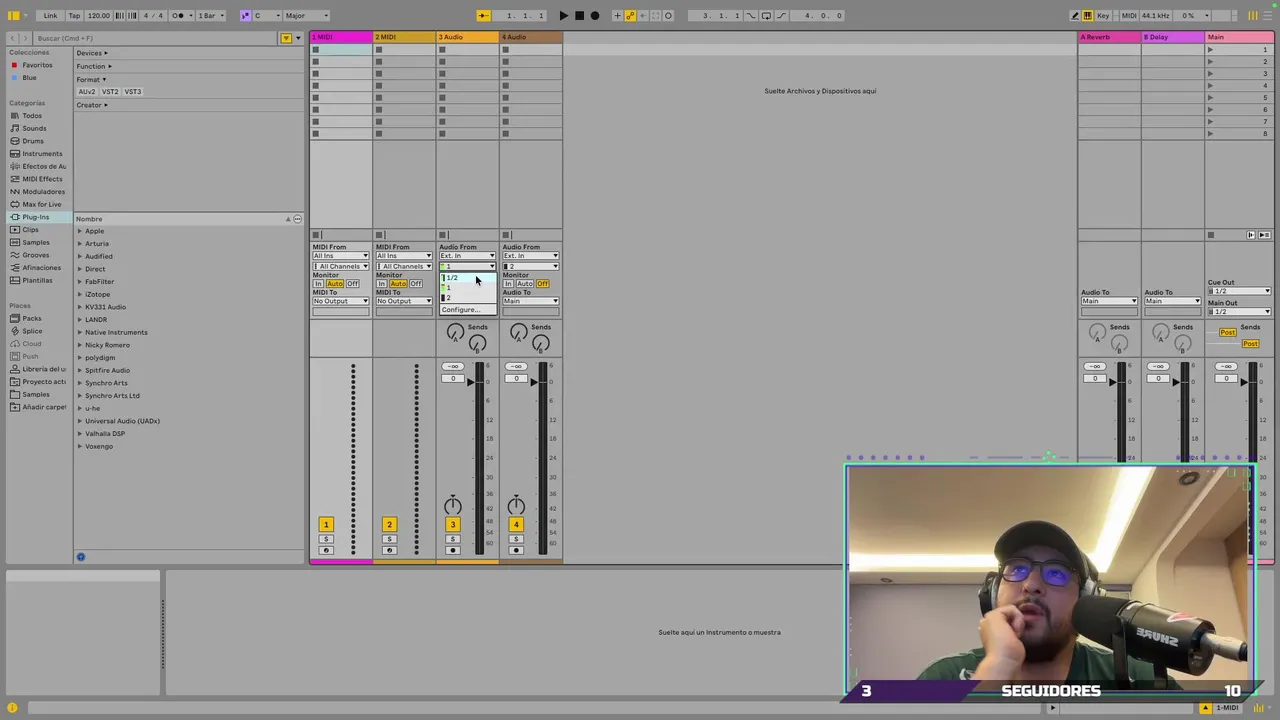Toggle the track activator 3 on 3 Audio
The height and width of the screenshot is (720, 1280).
tap(452, 524)
